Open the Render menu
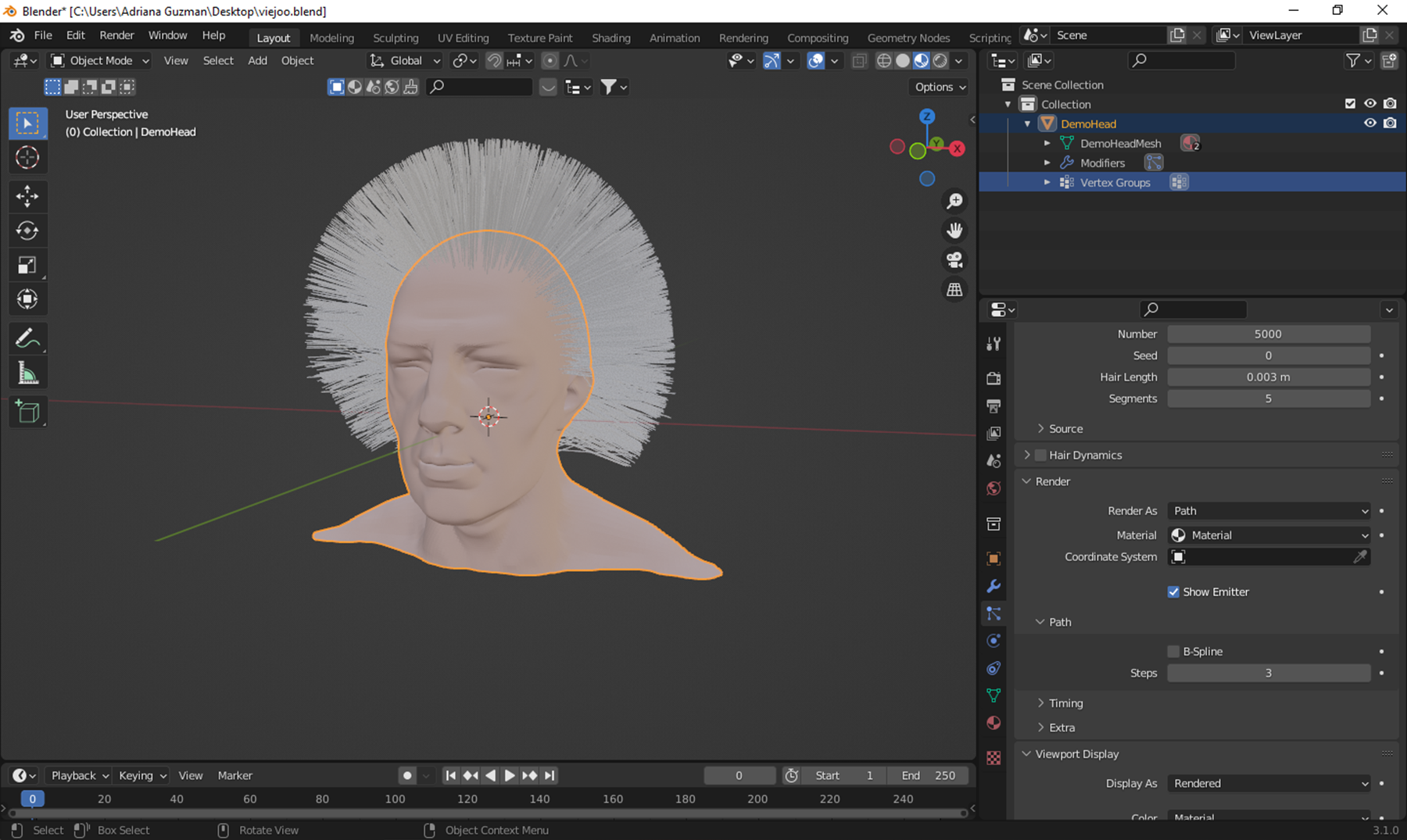Image resolution: width=1407 pixels, height=840 pixels. (x=116, y=35)
